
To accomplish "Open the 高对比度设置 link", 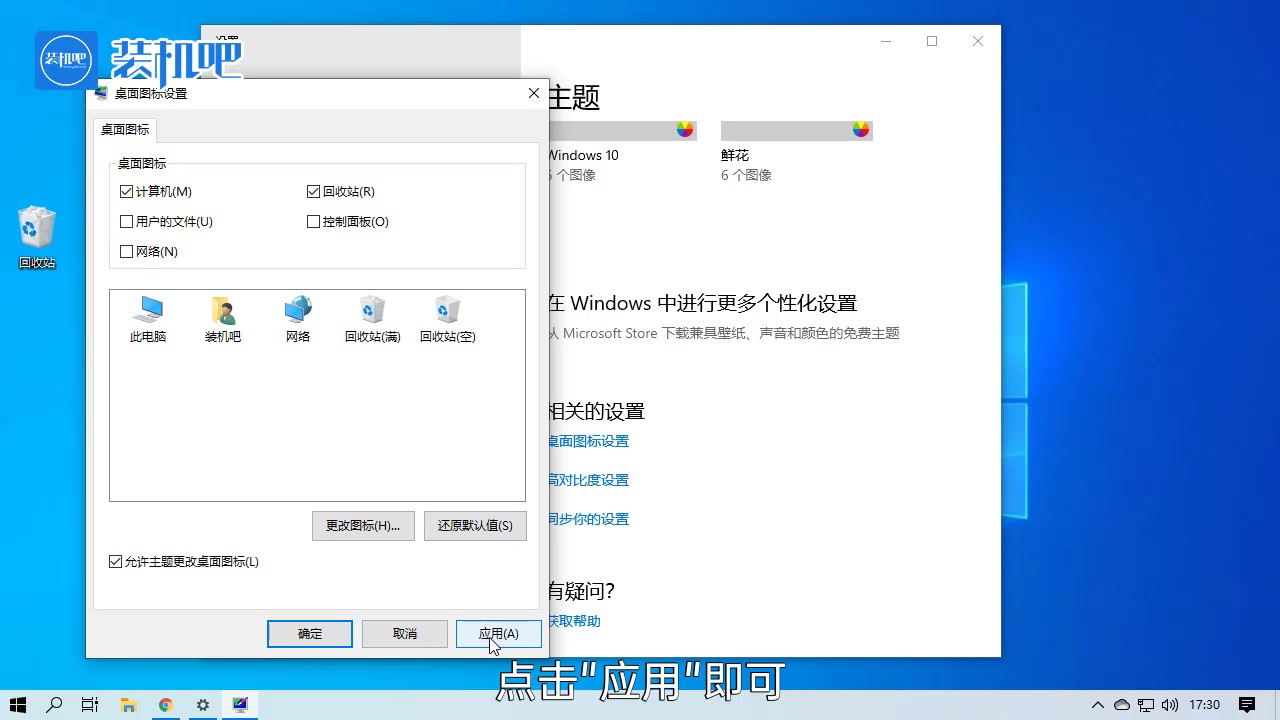I will coord(588,480).
